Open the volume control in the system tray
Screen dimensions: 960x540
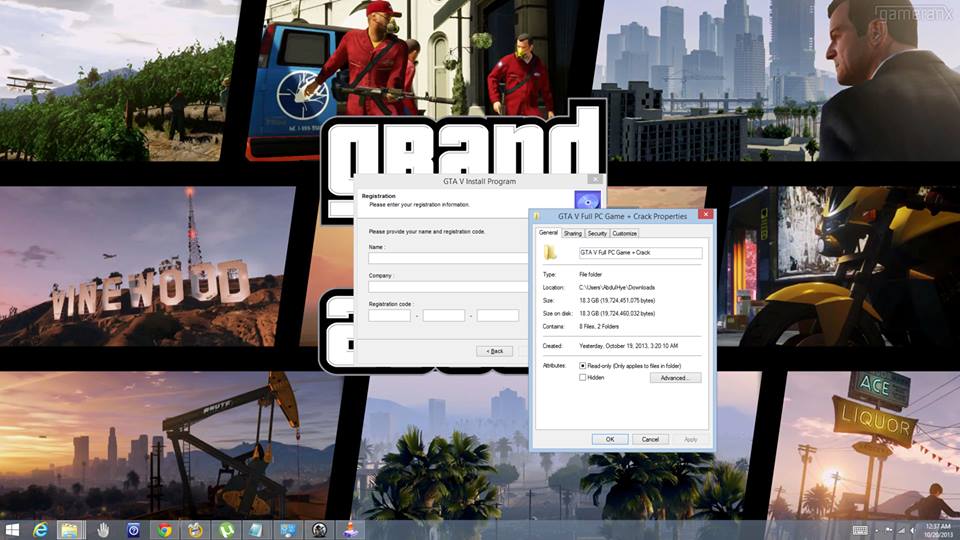(911, 529)
